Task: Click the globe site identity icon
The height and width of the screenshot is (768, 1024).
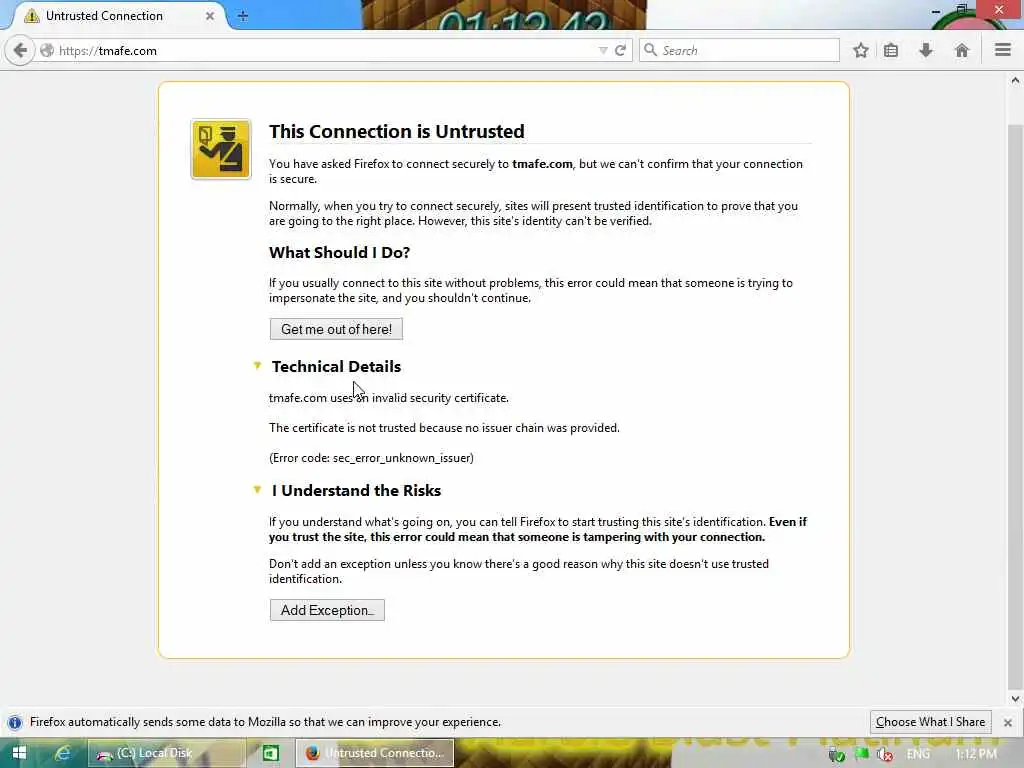Action: coord(47,50)
